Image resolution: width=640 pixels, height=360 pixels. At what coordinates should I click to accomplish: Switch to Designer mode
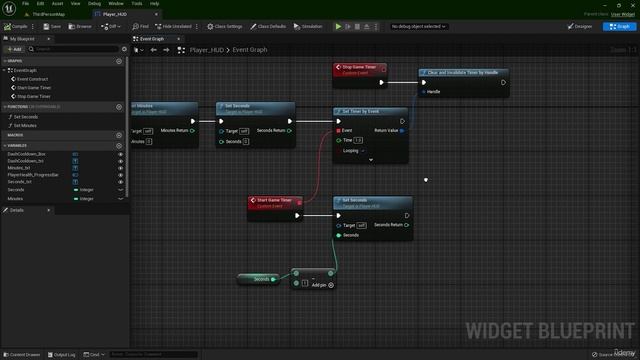pos(580,27)
